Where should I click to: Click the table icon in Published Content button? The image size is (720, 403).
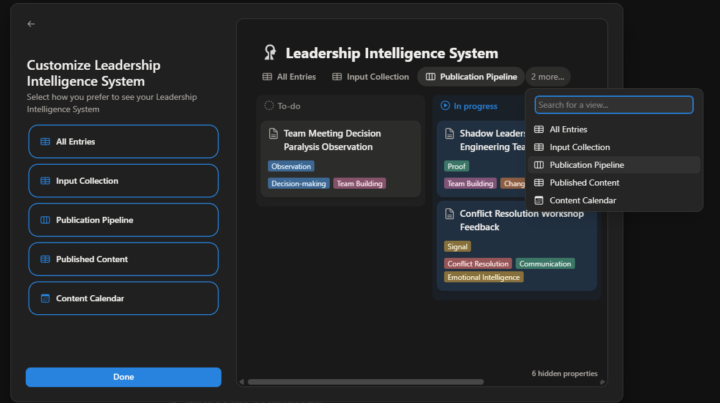click(x=45, y=259)
